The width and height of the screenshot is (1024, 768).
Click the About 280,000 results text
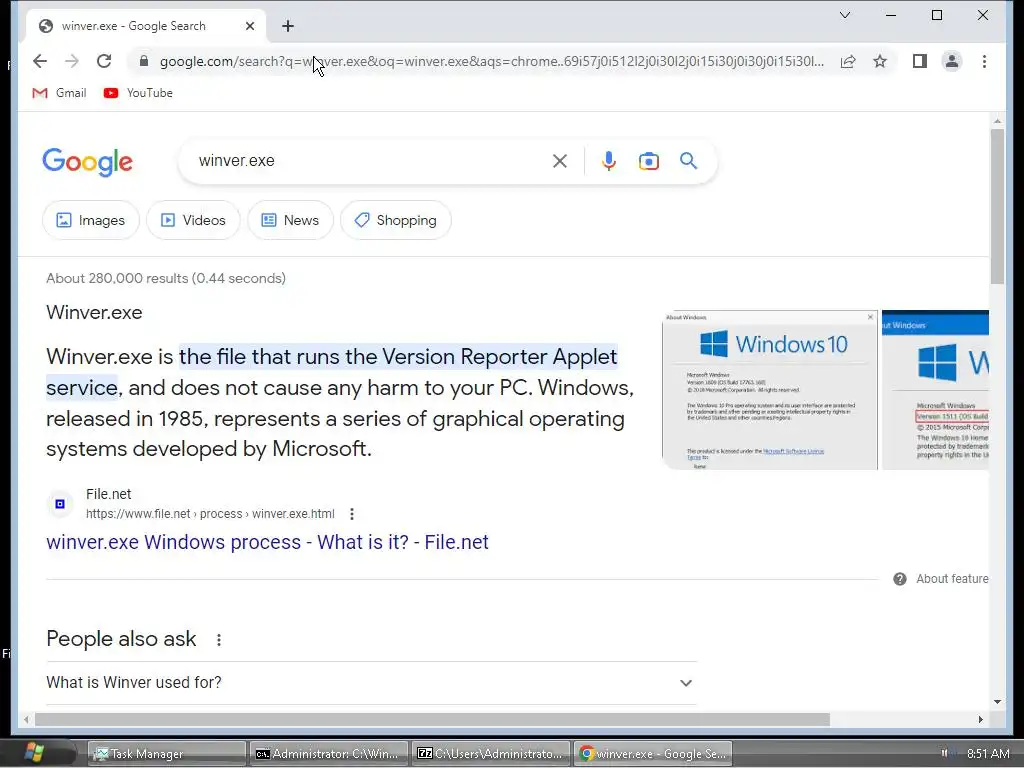166,278
